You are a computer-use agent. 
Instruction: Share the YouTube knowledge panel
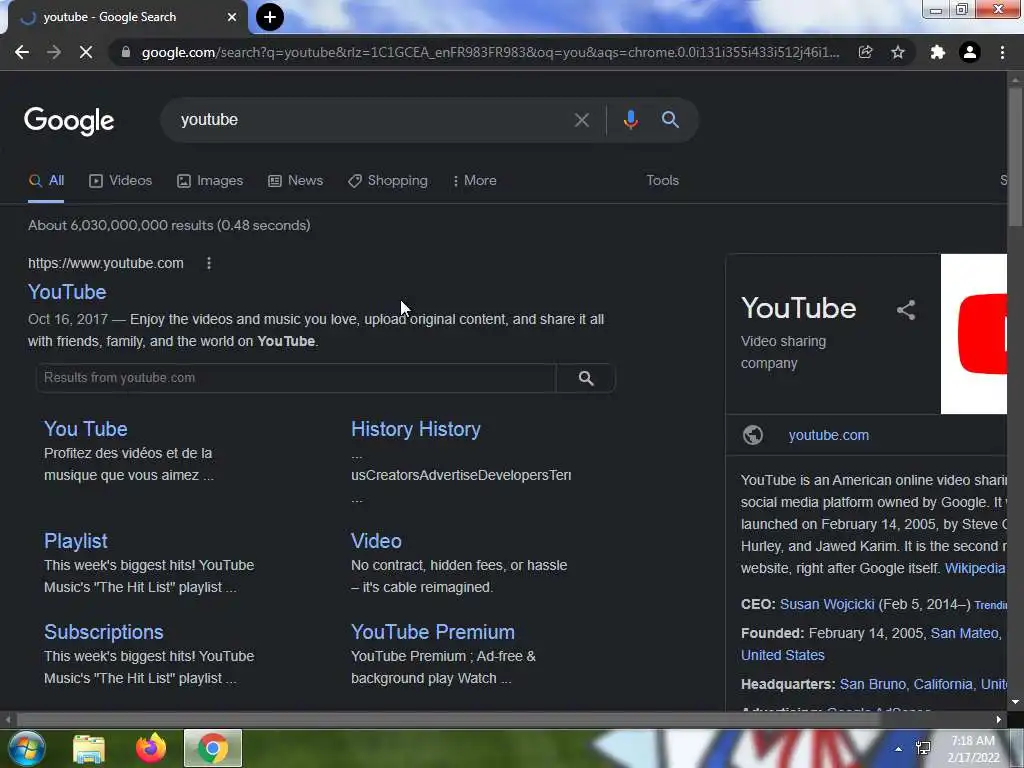point(906,310)
